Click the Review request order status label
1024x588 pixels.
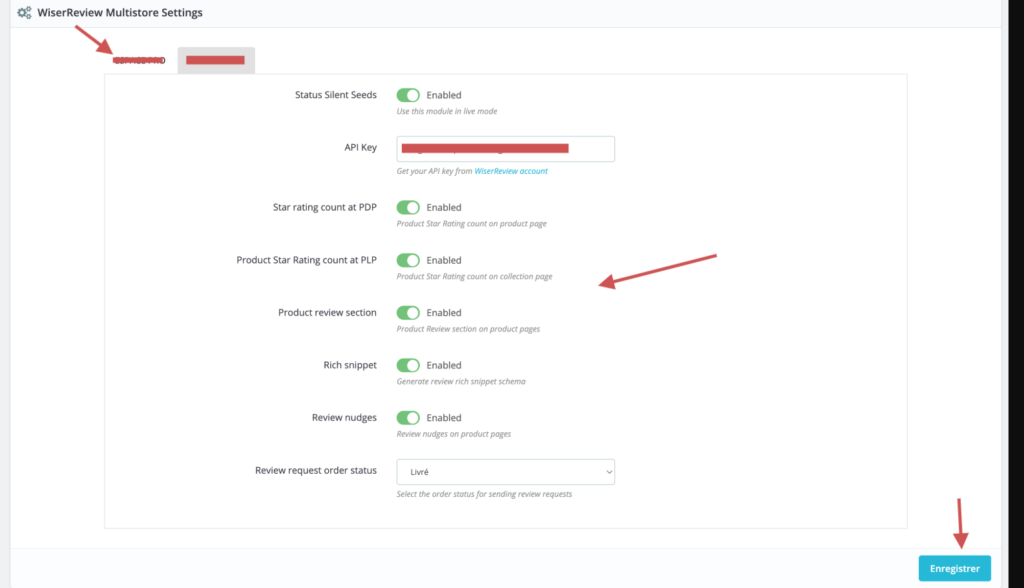[x=316, y=469]
